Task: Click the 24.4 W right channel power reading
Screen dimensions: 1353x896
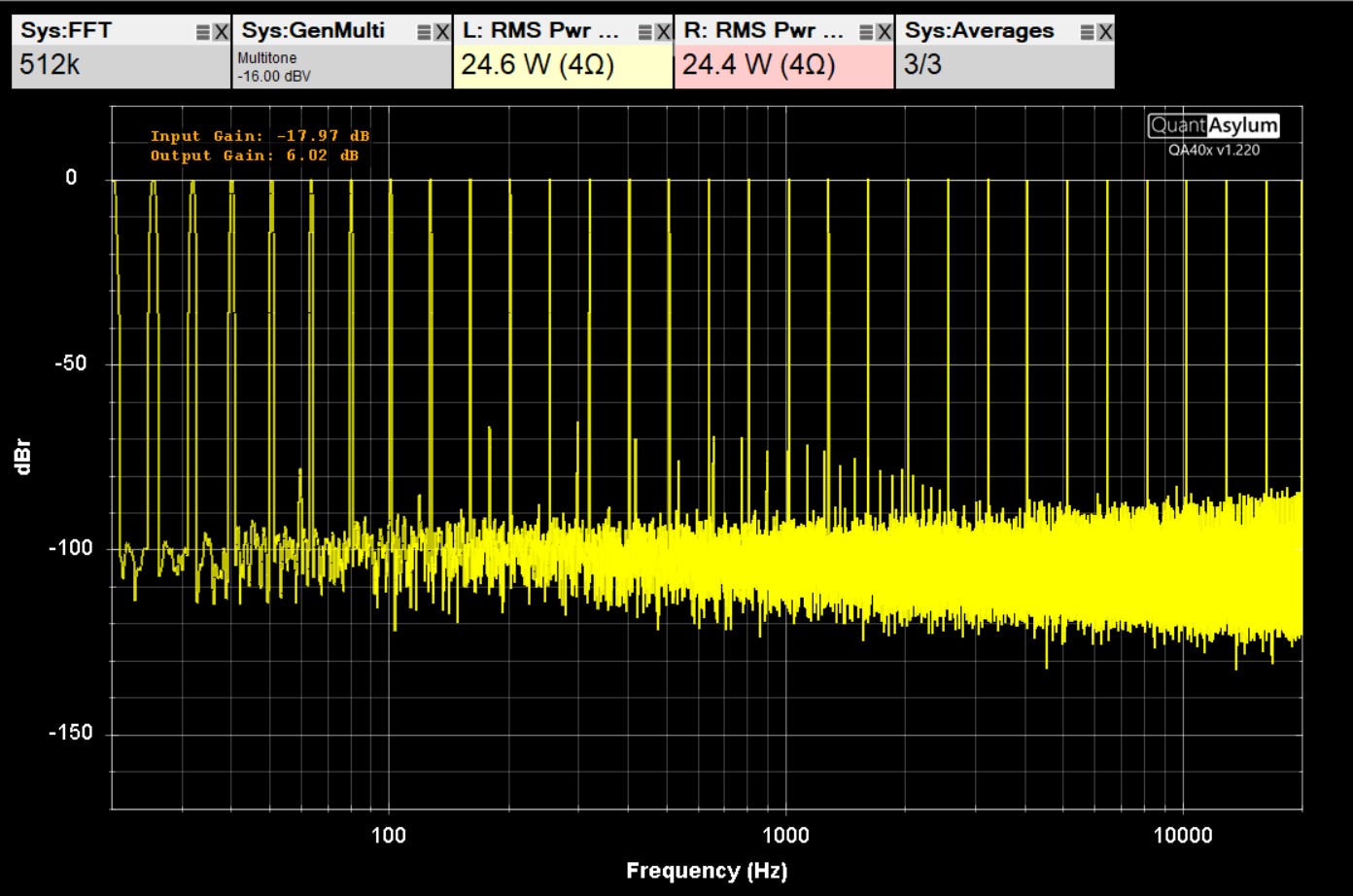Action: [x=758, y=65]
